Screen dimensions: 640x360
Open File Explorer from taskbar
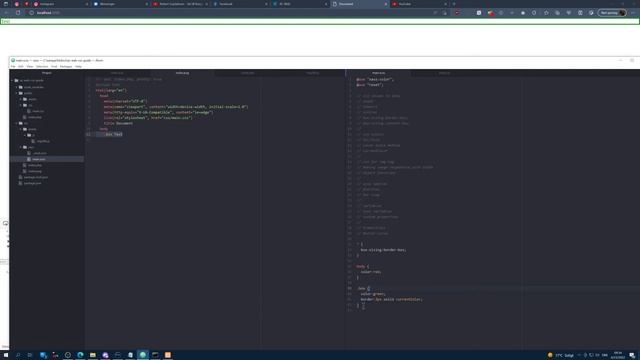pos(93,355)
